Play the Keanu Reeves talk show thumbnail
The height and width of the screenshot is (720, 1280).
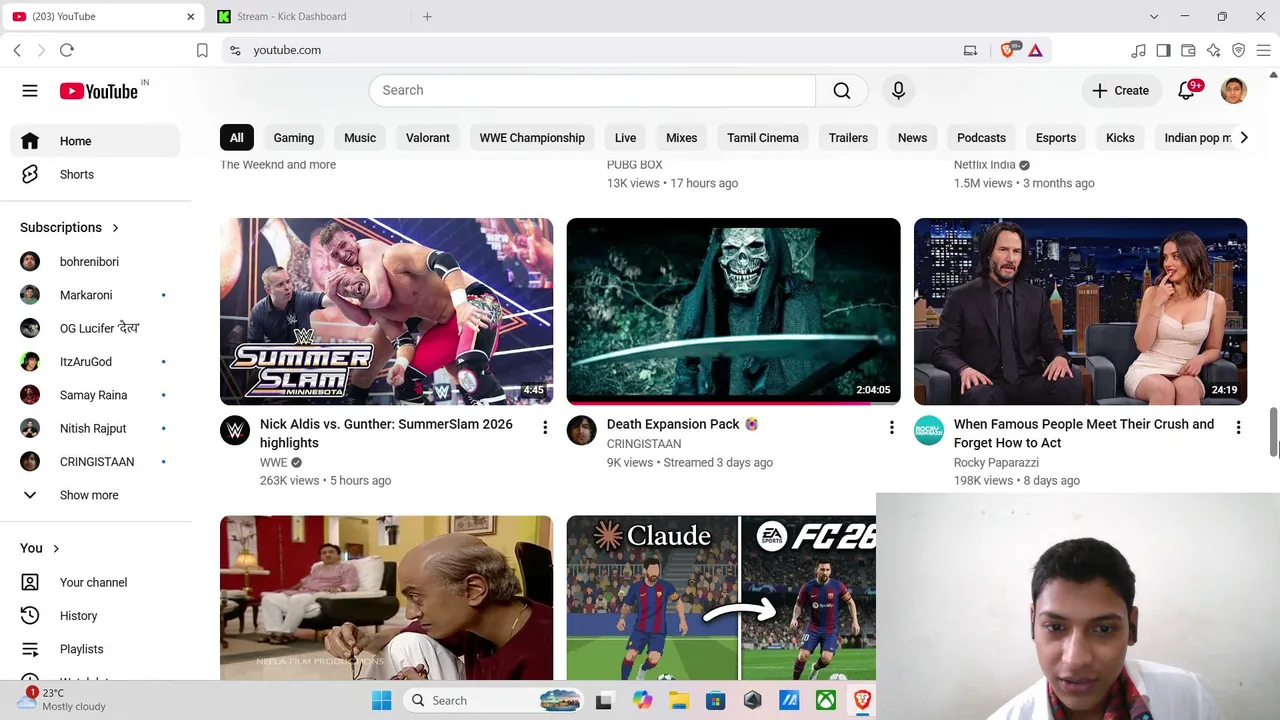(x=1080, y=311)
